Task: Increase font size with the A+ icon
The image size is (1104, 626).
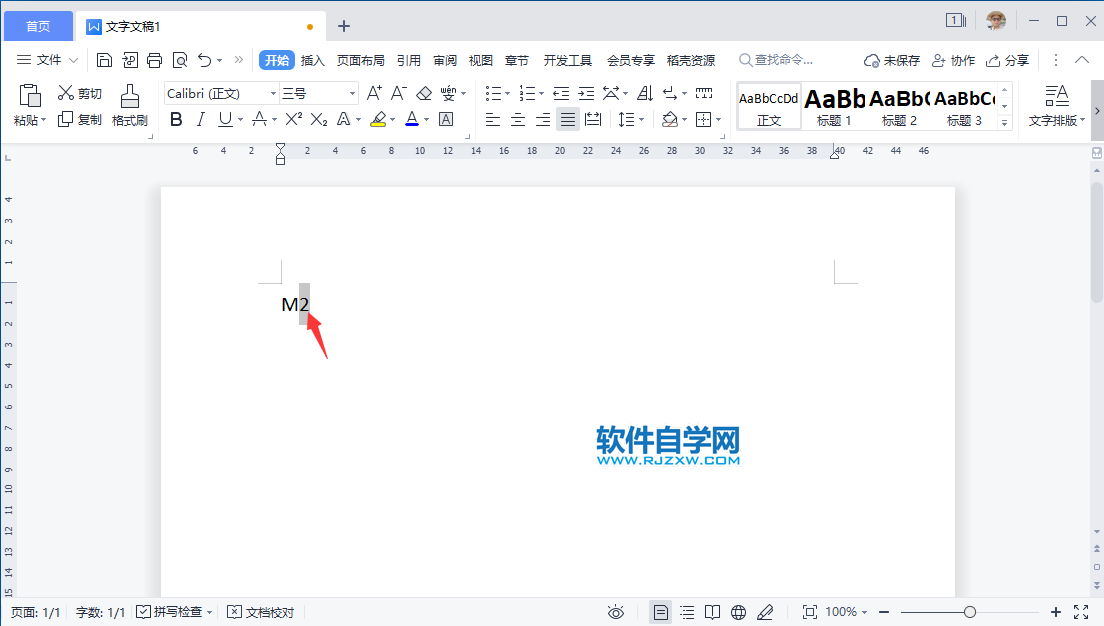Action: pyautogui.click(x=374, y=92)
